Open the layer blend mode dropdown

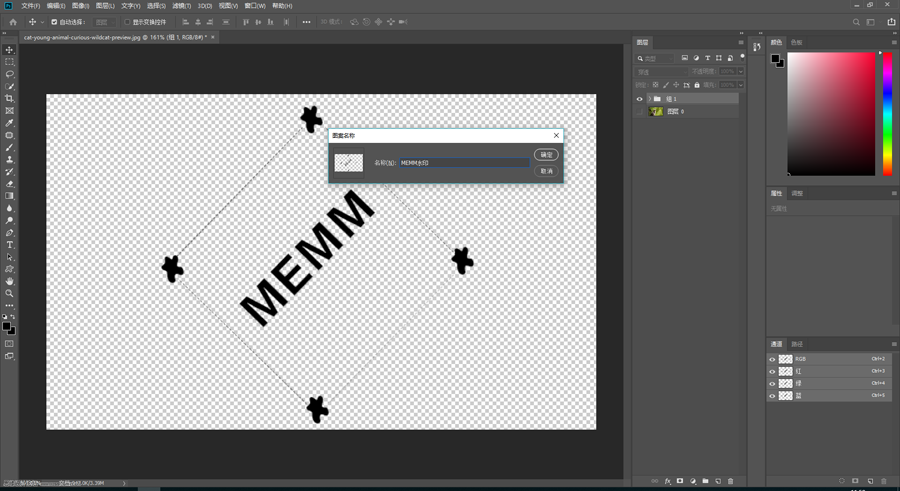[x=657, y=72]
